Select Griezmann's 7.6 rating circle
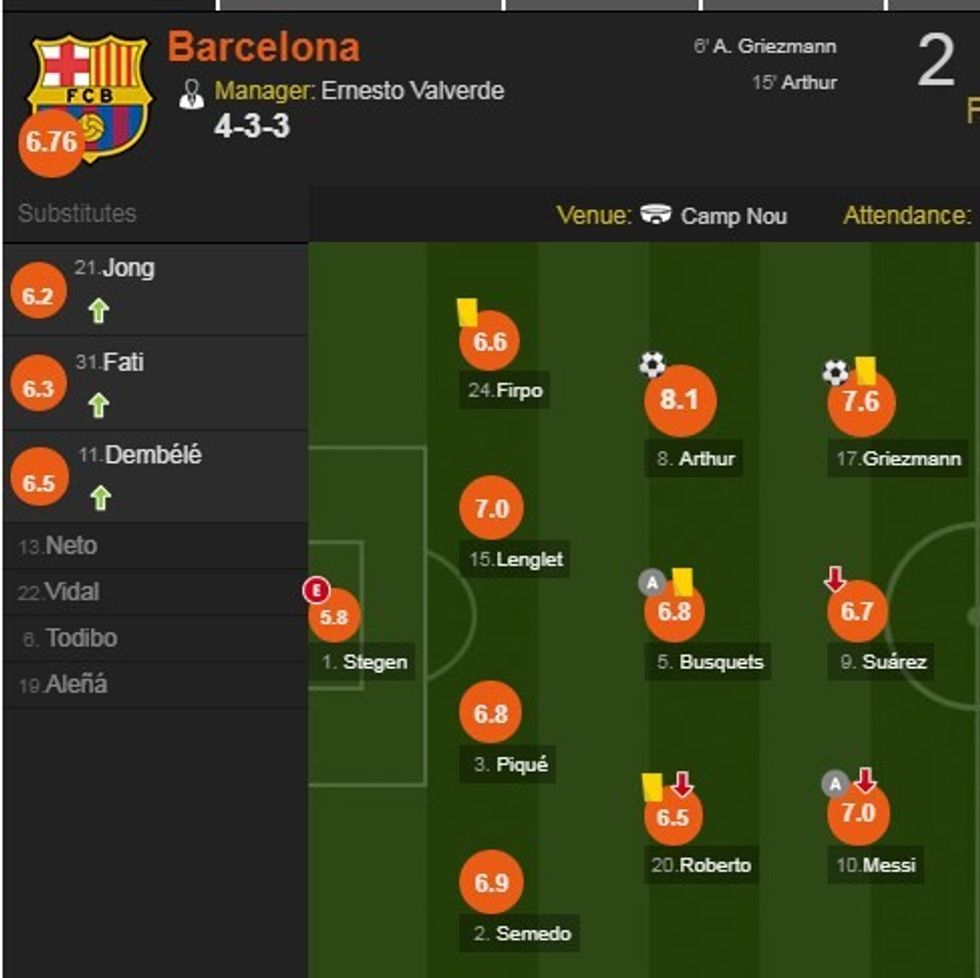This screenshot has height=978, width=980. [861, 402]
